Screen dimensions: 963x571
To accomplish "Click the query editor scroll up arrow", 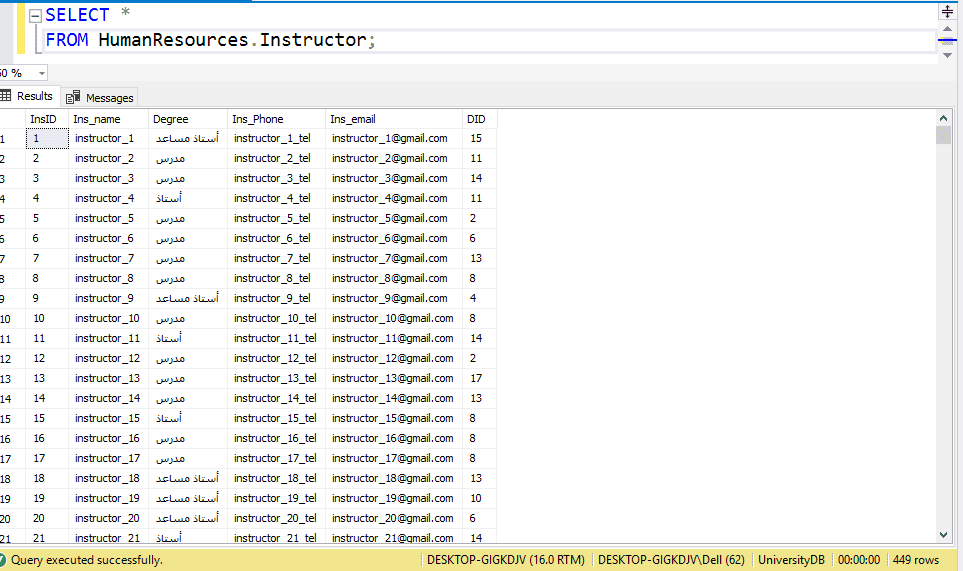I will click(x=947, y=29).
